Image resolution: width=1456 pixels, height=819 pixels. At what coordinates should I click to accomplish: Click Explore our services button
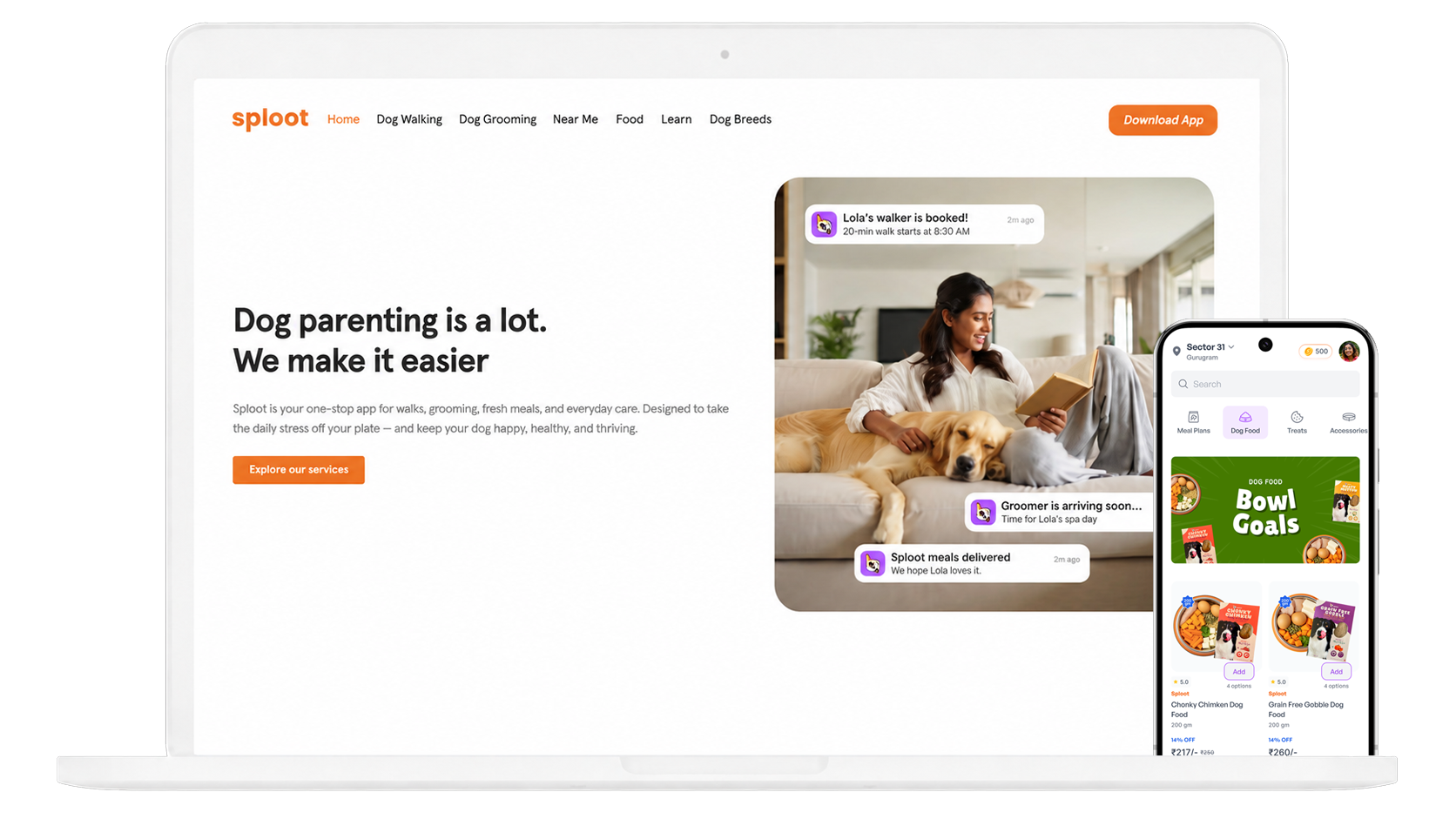point(299,470)
